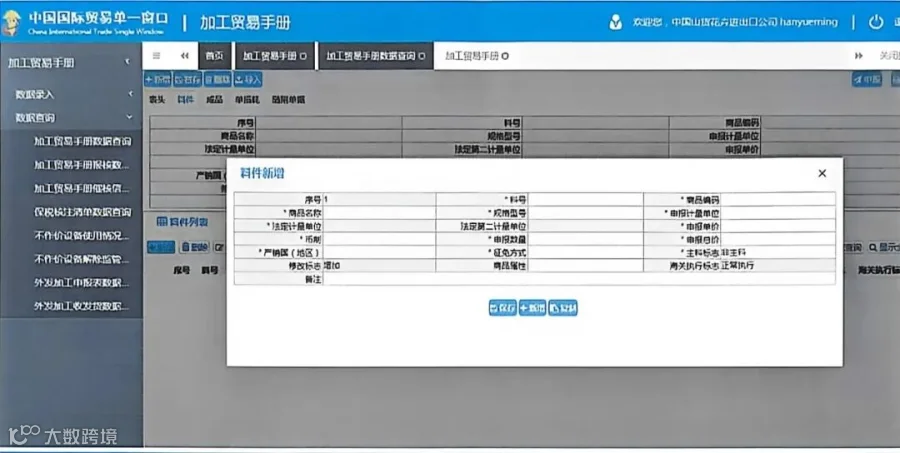Click the 海关执行标志 field showing 正常执行
The width and height of the screenshot is (900, 453).
pos(778,266)
